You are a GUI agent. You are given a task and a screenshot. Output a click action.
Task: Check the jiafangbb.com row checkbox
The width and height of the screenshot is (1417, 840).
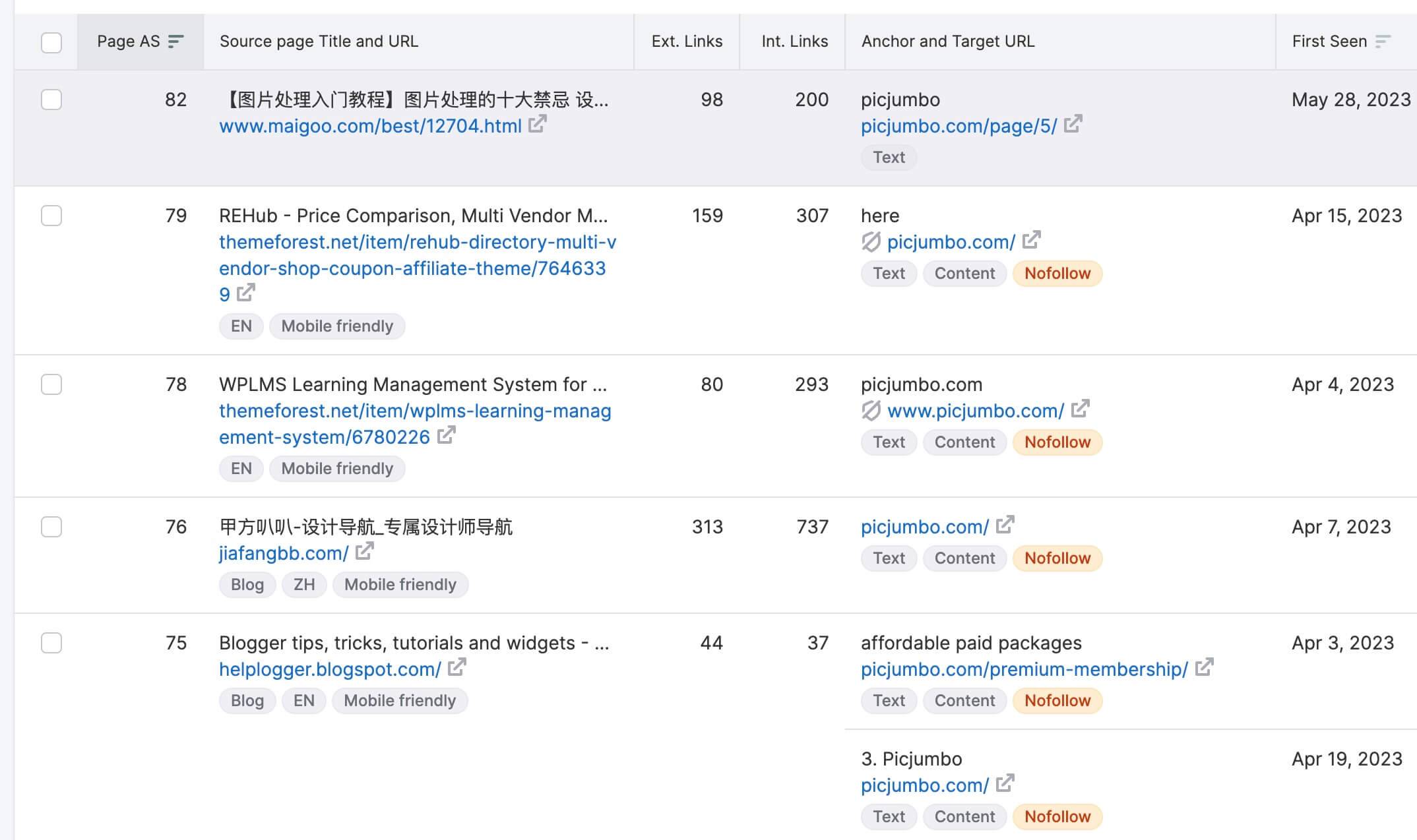51,527
